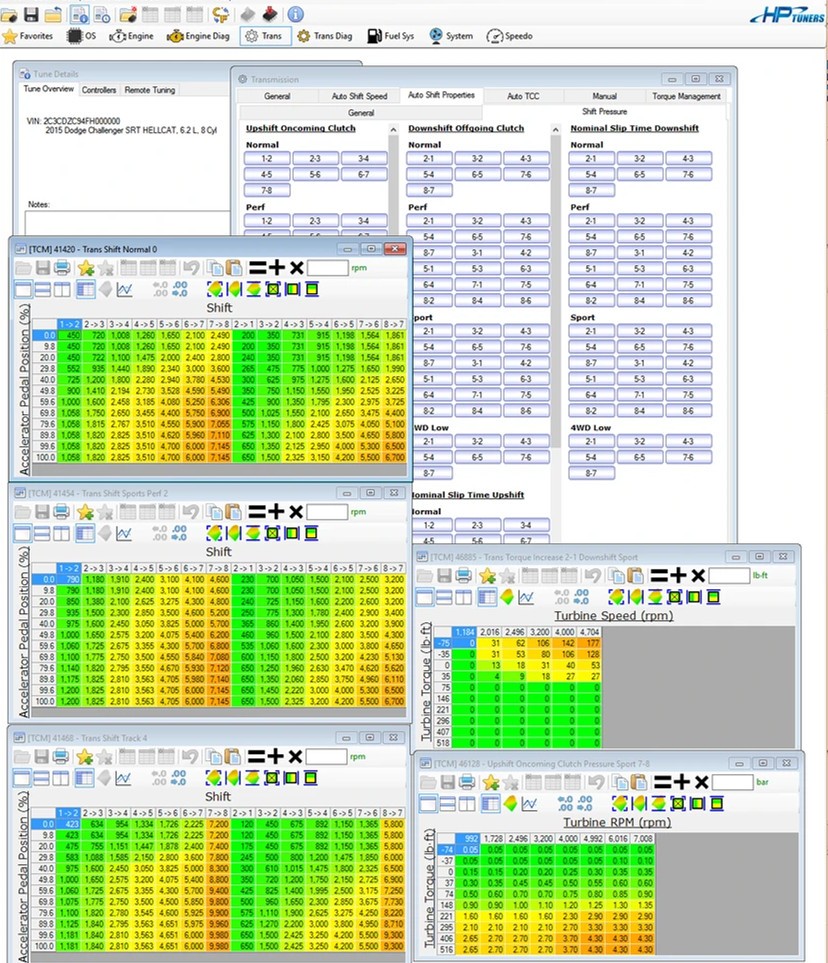The width and height of the screenshot is (828, 963).
Task: Open the Manual tab in Transmission
Action: click(604, 96)
